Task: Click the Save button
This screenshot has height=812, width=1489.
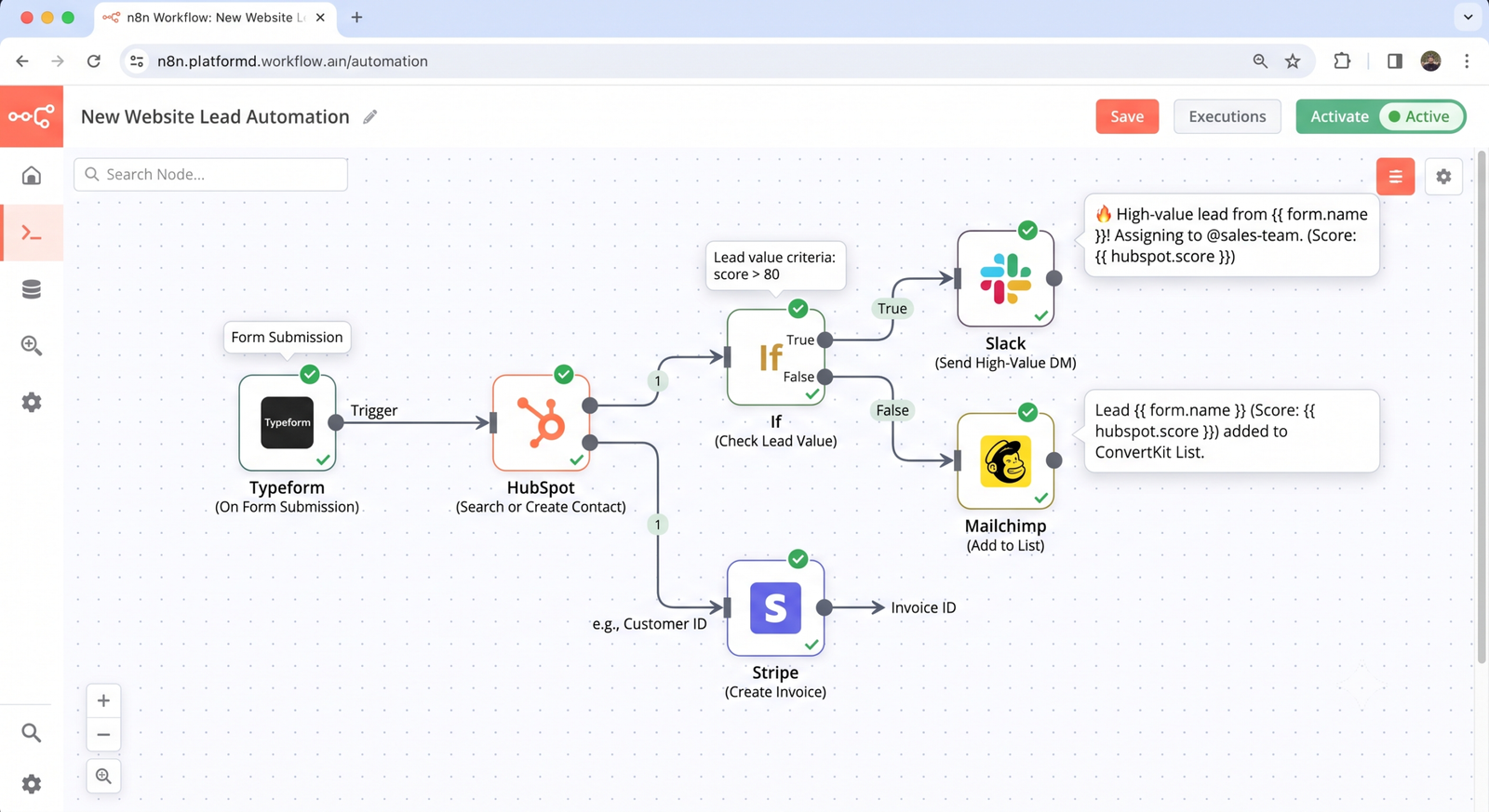Action: [x=1127, y=116]
